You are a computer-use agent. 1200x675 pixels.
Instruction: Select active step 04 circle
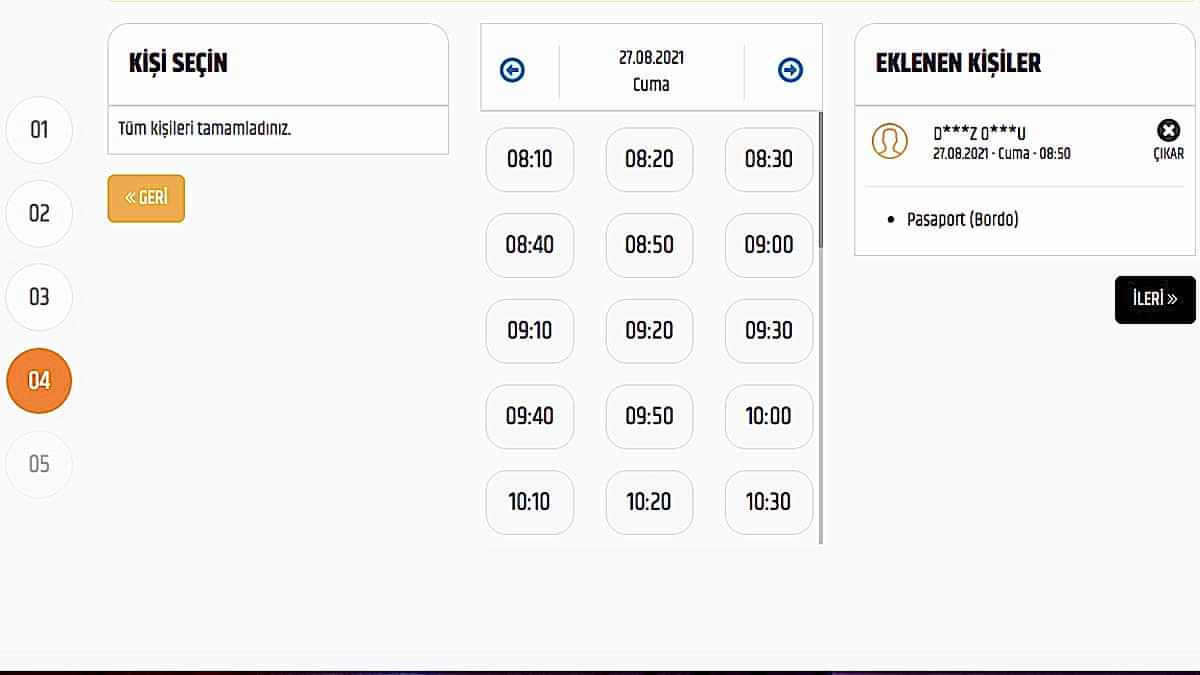(39, 381)
